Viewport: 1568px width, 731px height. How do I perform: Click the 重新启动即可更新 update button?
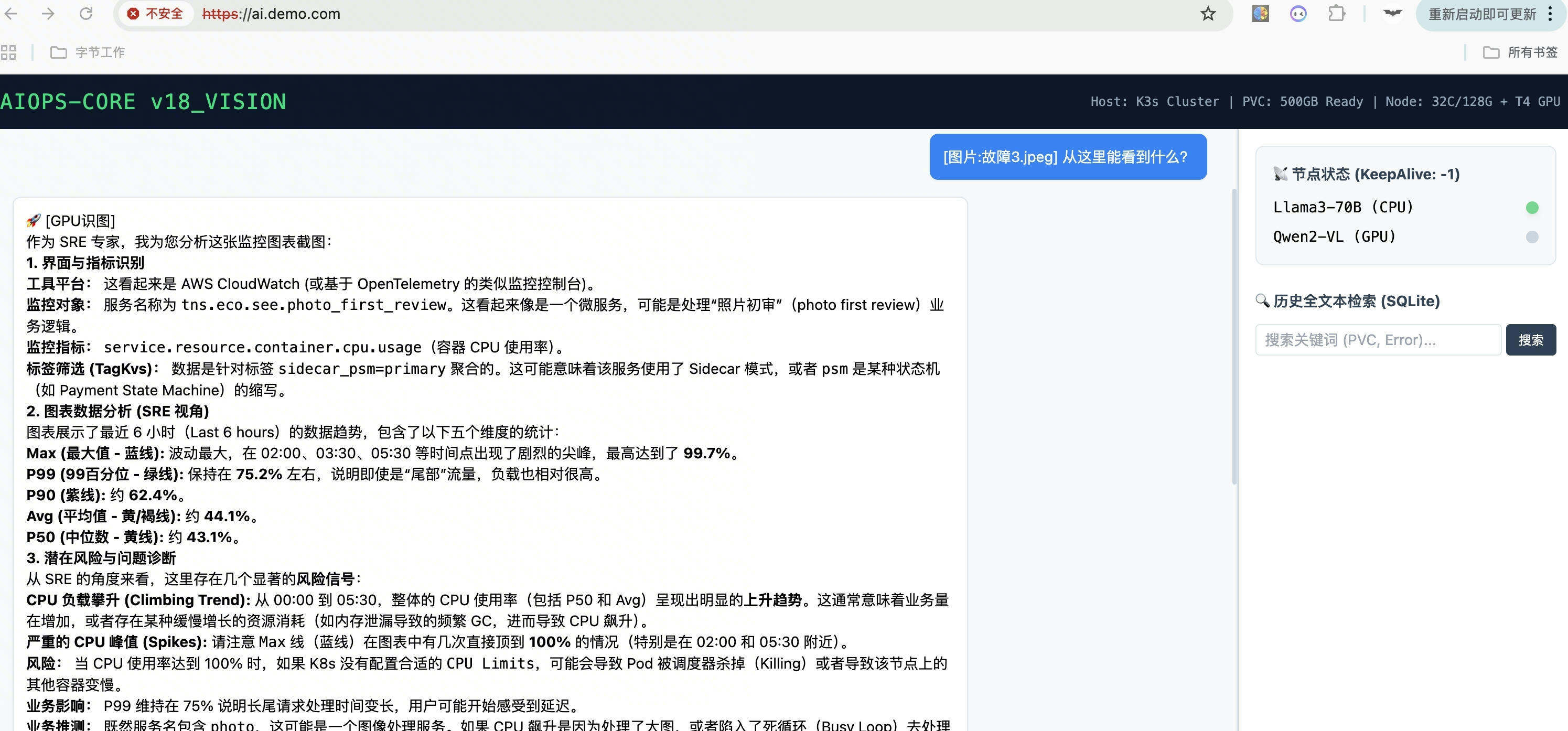coord(1481,15)
